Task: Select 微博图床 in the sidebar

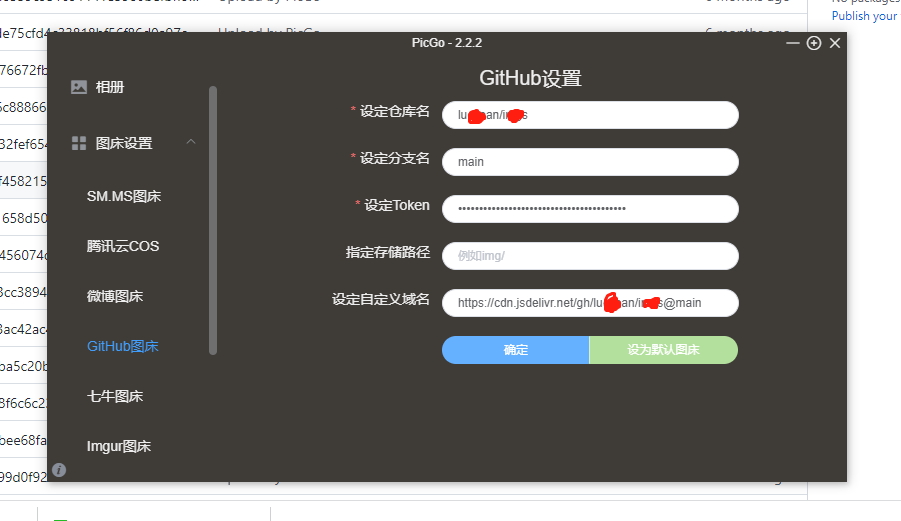Action: click(114, 296)
